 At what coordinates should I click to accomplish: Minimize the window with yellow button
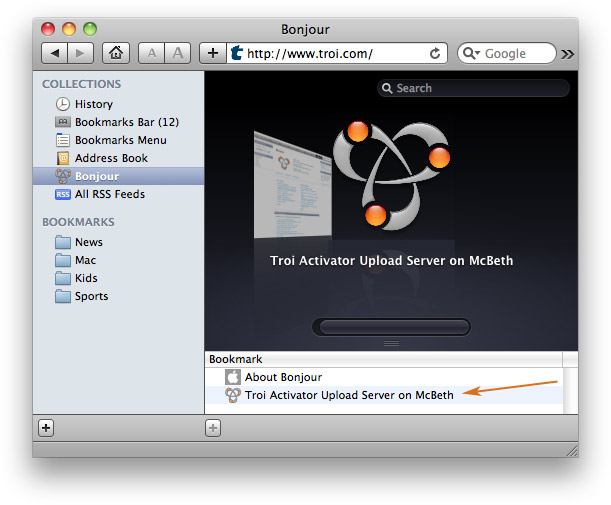coord(69,29)
